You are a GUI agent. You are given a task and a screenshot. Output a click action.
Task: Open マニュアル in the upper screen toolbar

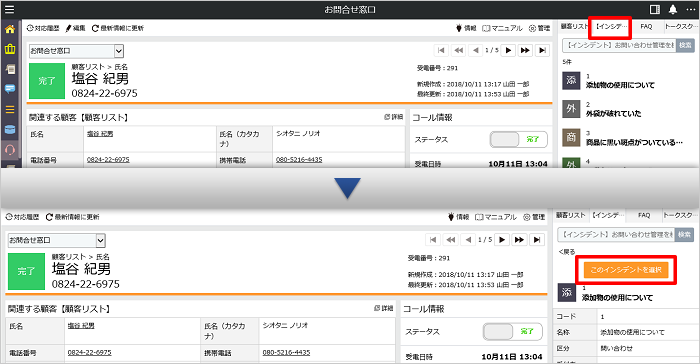tap(502, 28)
